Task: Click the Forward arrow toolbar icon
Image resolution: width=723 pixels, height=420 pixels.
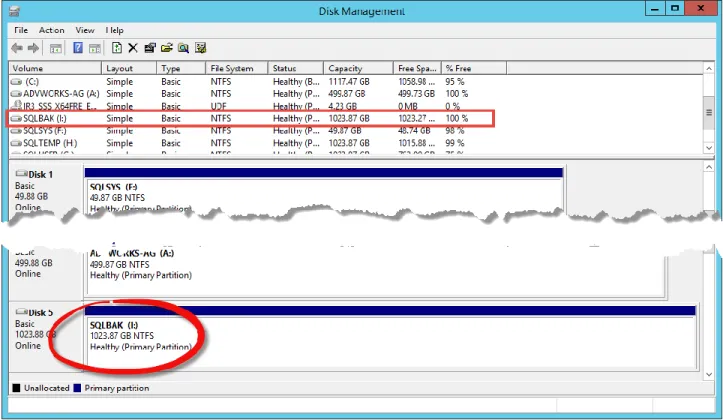Action: tap(33, 48)
